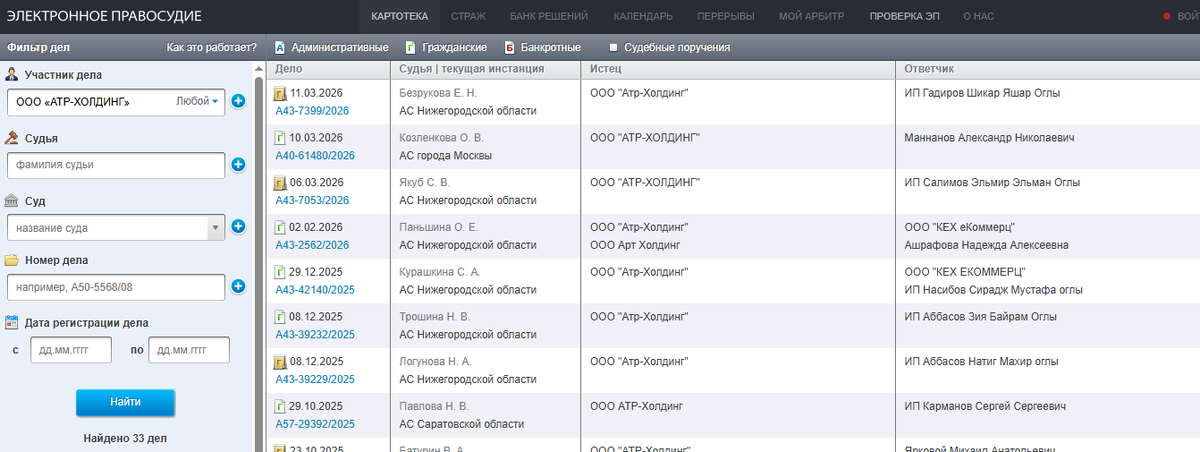This screenshot has width=1200, height=452.
Task: Click case type icon for А43-39229/2025
Action: [x=281, y=362]
